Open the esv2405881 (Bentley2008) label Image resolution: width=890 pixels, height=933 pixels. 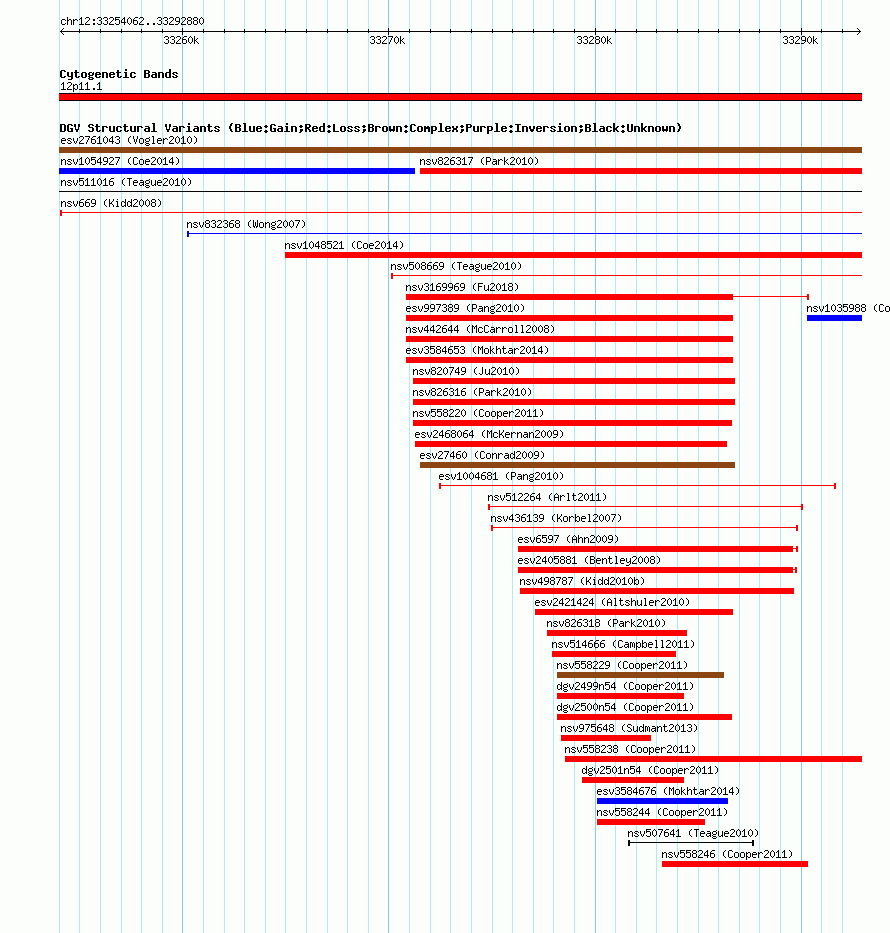click(589, 561)
